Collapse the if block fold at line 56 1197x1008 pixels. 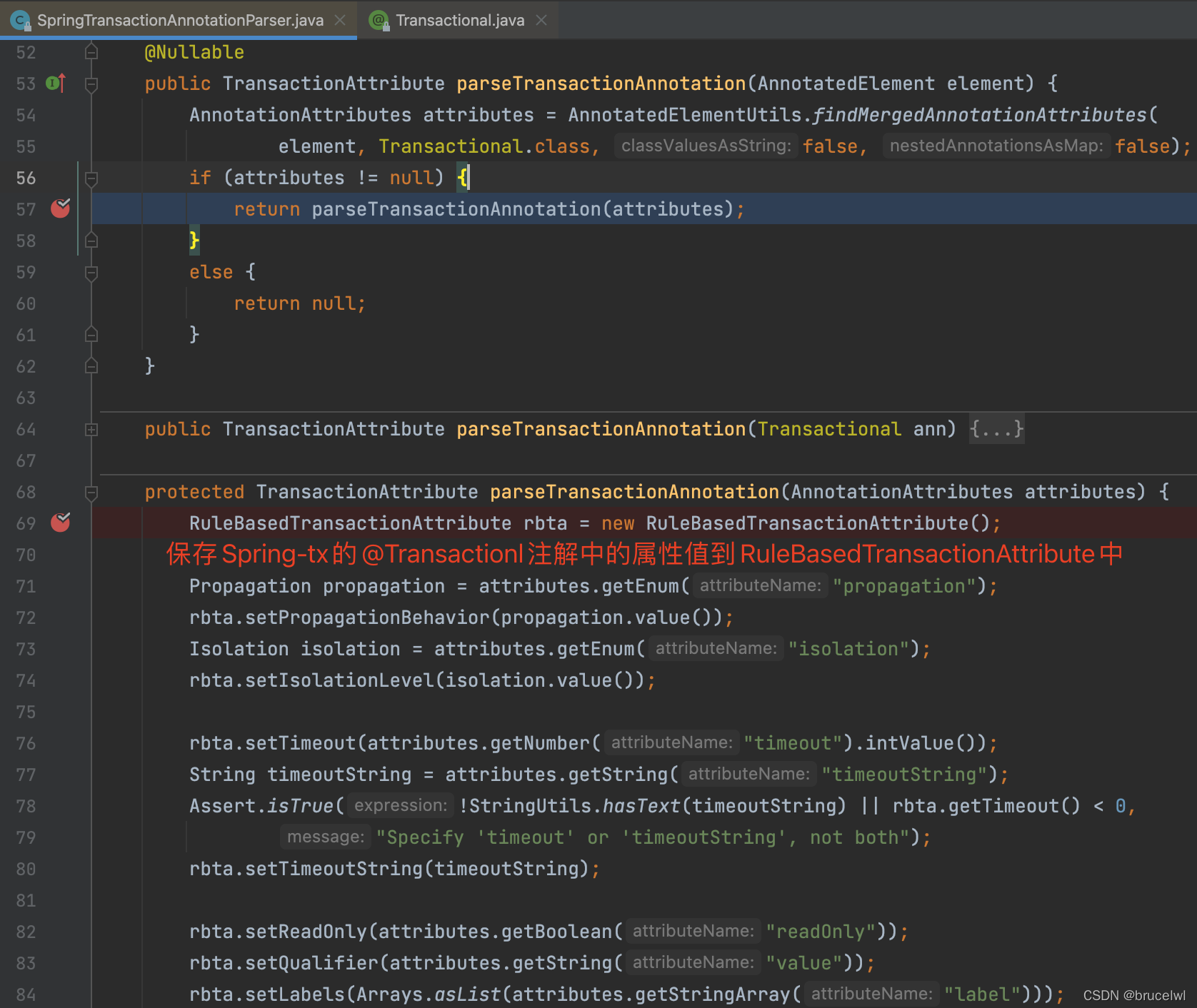(x=91, y=178)
